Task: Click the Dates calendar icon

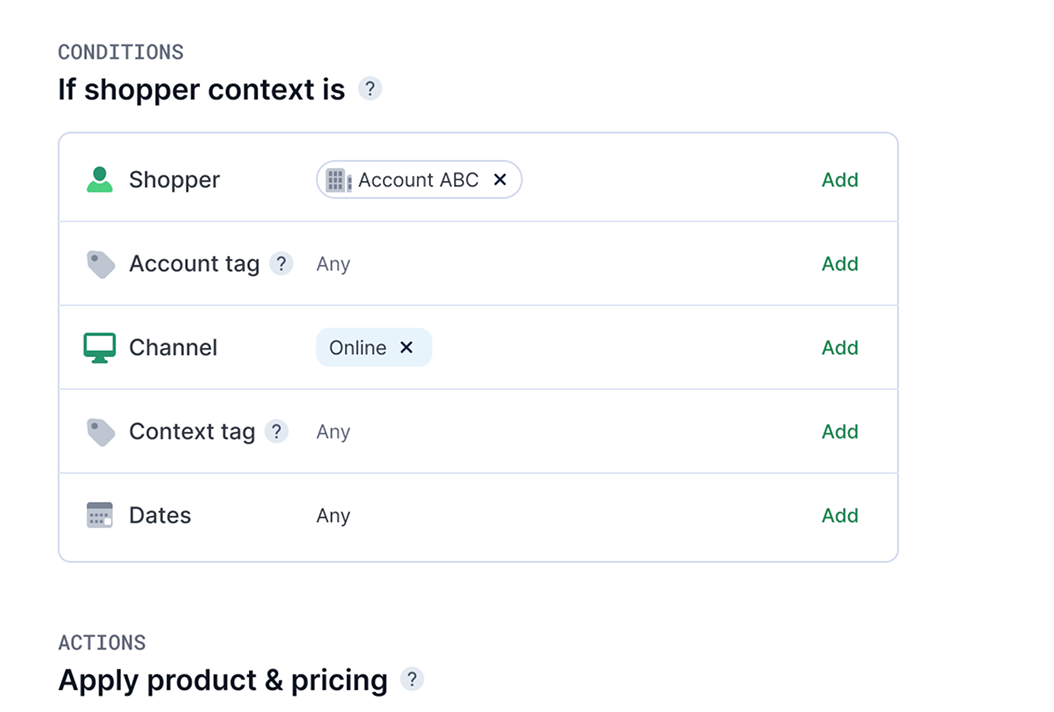Action: tap(100, 516)
